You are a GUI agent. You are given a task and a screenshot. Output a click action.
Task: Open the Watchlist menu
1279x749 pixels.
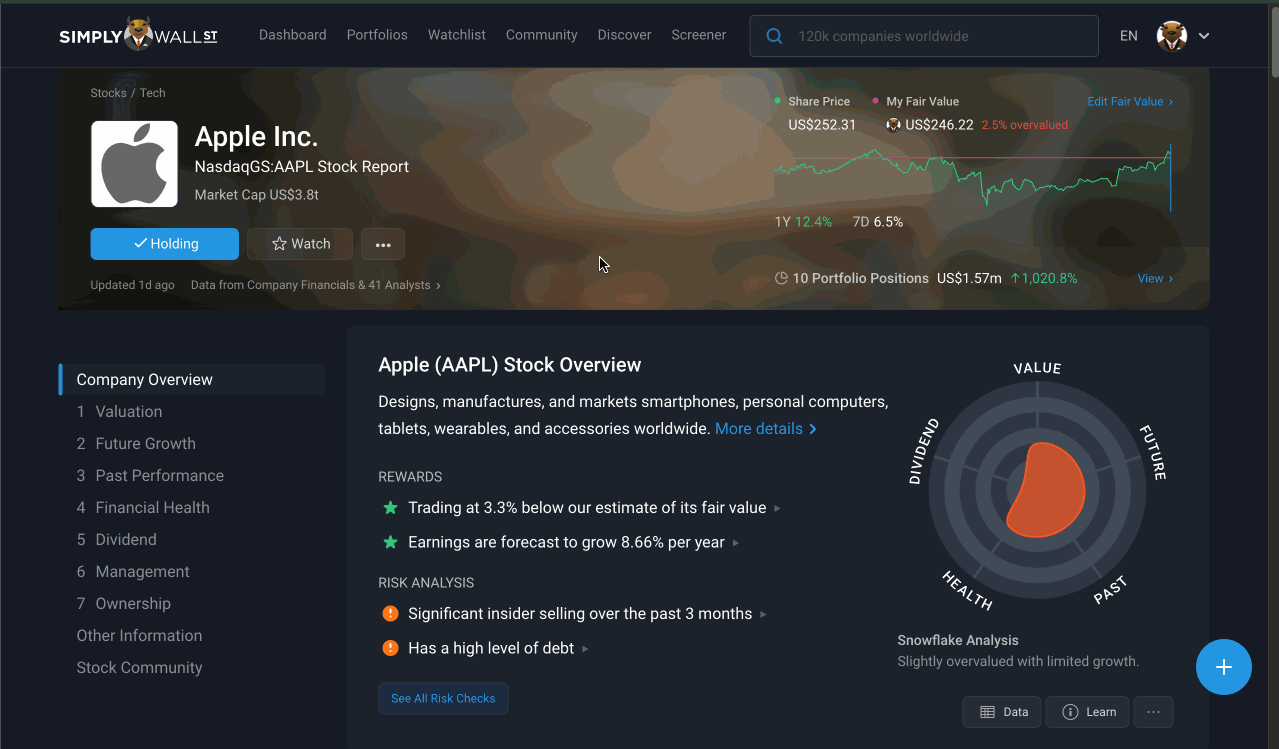(x=457, y=35)
